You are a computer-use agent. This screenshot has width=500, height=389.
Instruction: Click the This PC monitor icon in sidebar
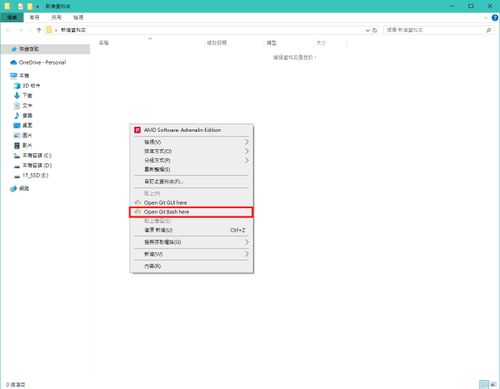coord(14,76)
